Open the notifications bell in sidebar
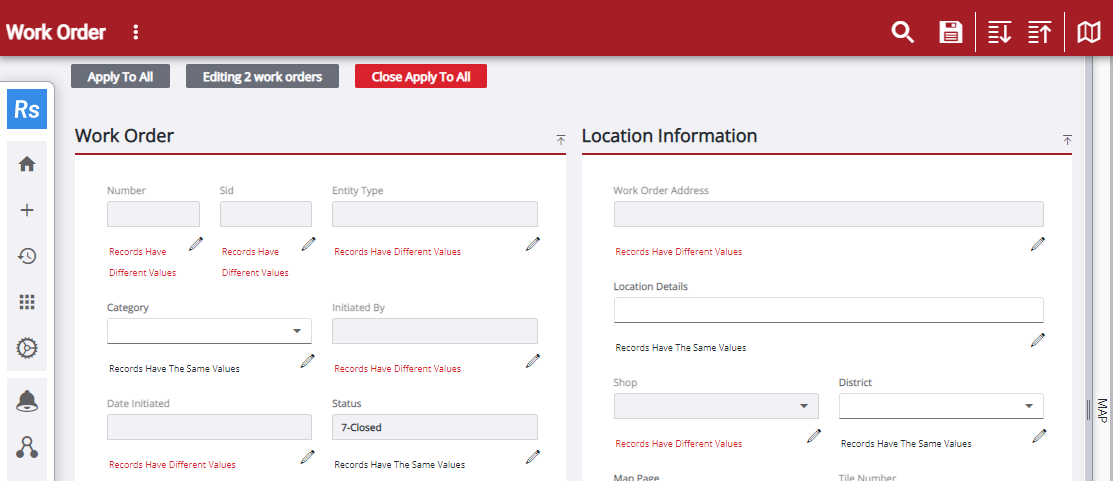The width and height of the screenshot is (1113, 481). 28,401
